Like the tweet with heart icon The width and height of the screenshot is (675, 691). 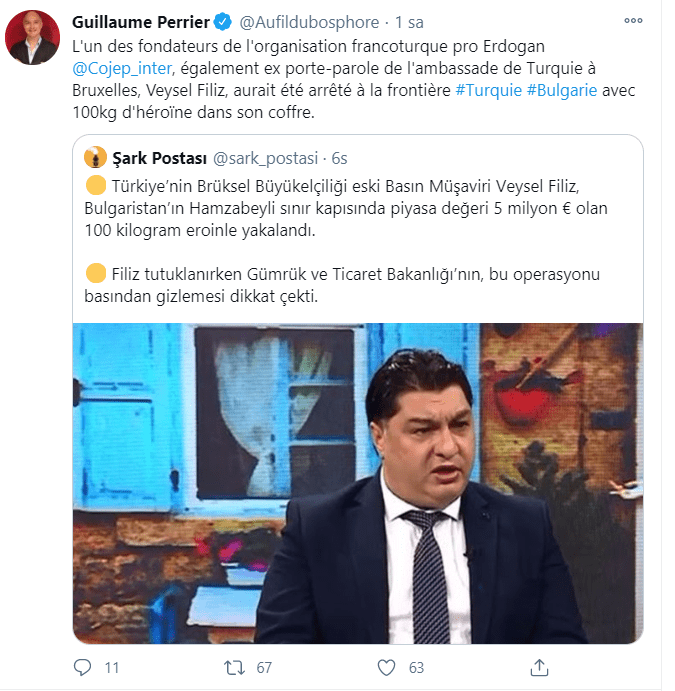[386, 668]
